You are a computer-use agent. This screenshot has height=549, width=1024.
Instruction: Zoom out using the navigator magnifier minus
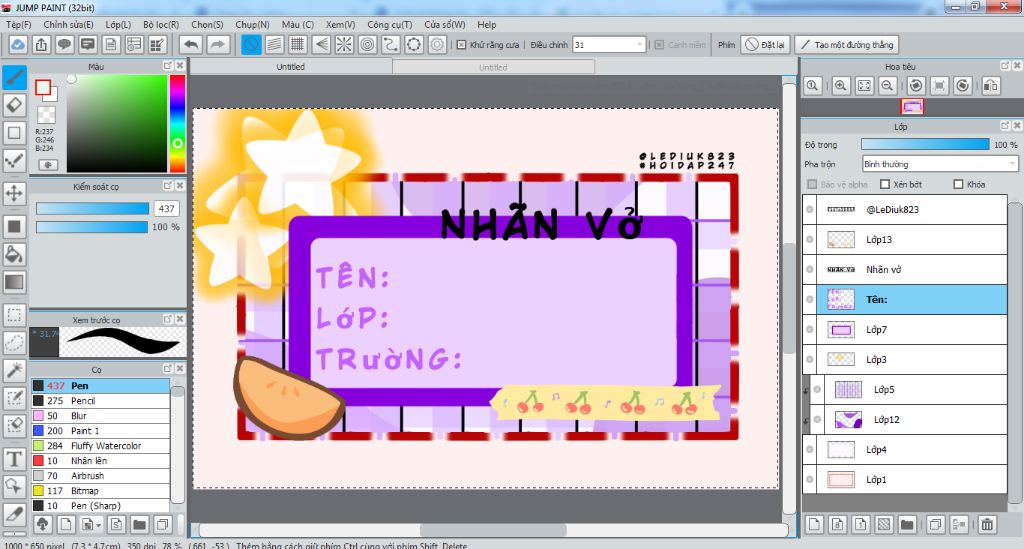pos(887,86)
